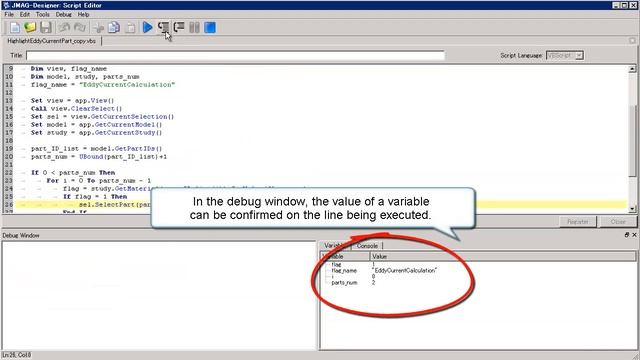Screen dimensions: 640x360
Task: Maximize the Script Editor window
Action: coord(624,5)
